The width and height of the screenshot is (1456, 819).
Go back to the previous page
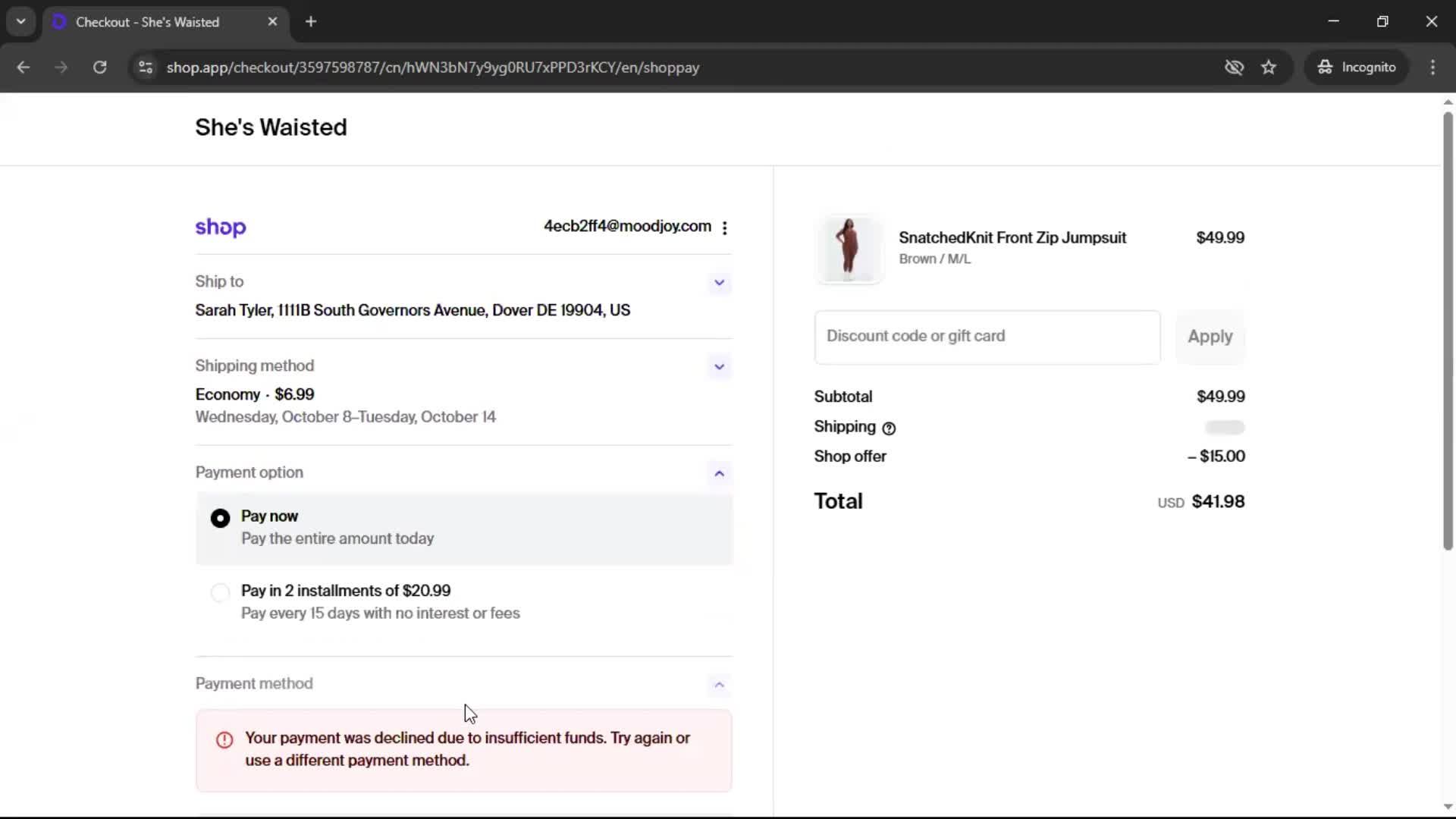pyautogui.click(x=23, y=67)
